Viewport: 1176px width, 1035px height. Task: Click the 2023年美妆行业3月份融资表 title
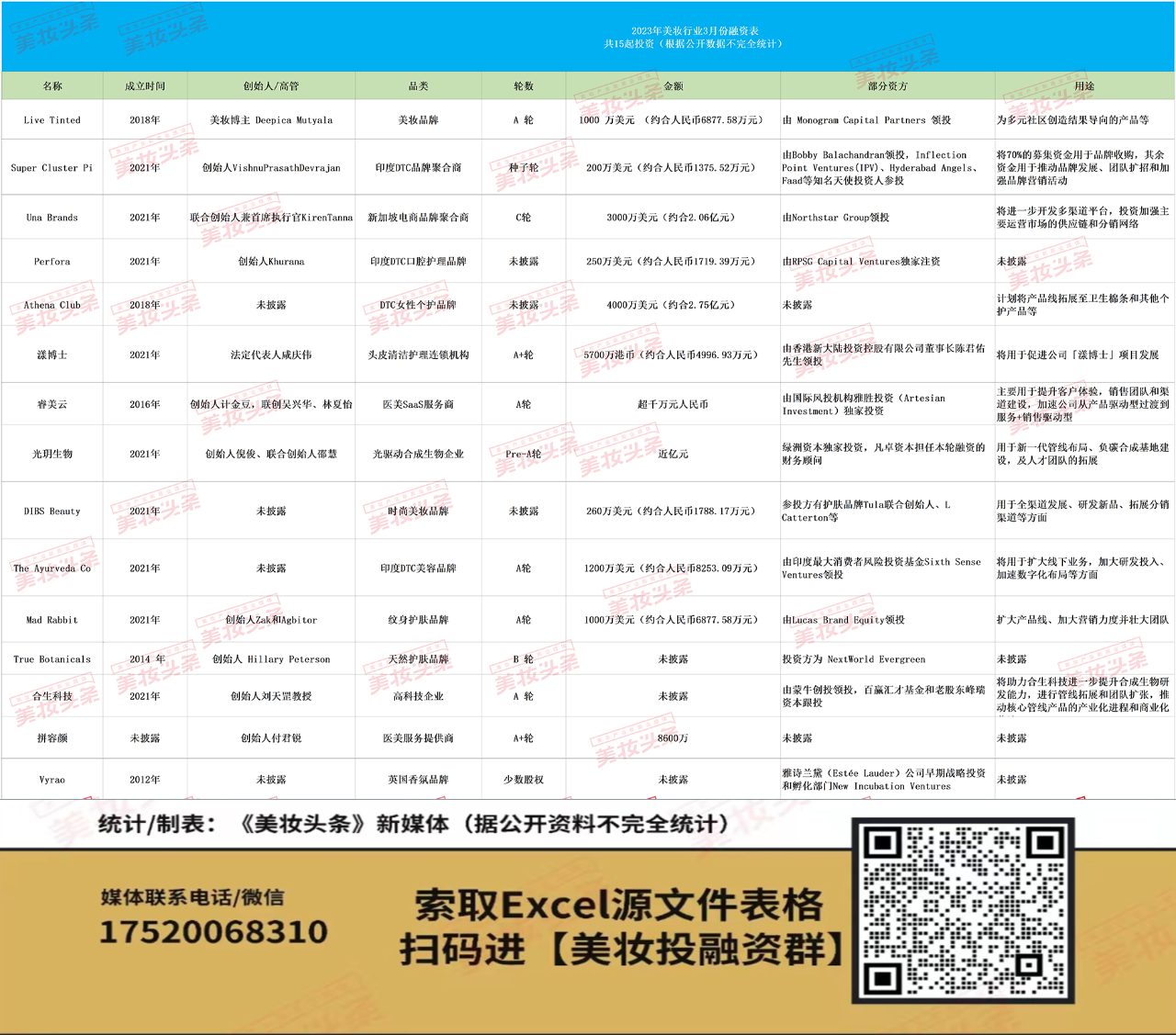pos(695,31)
